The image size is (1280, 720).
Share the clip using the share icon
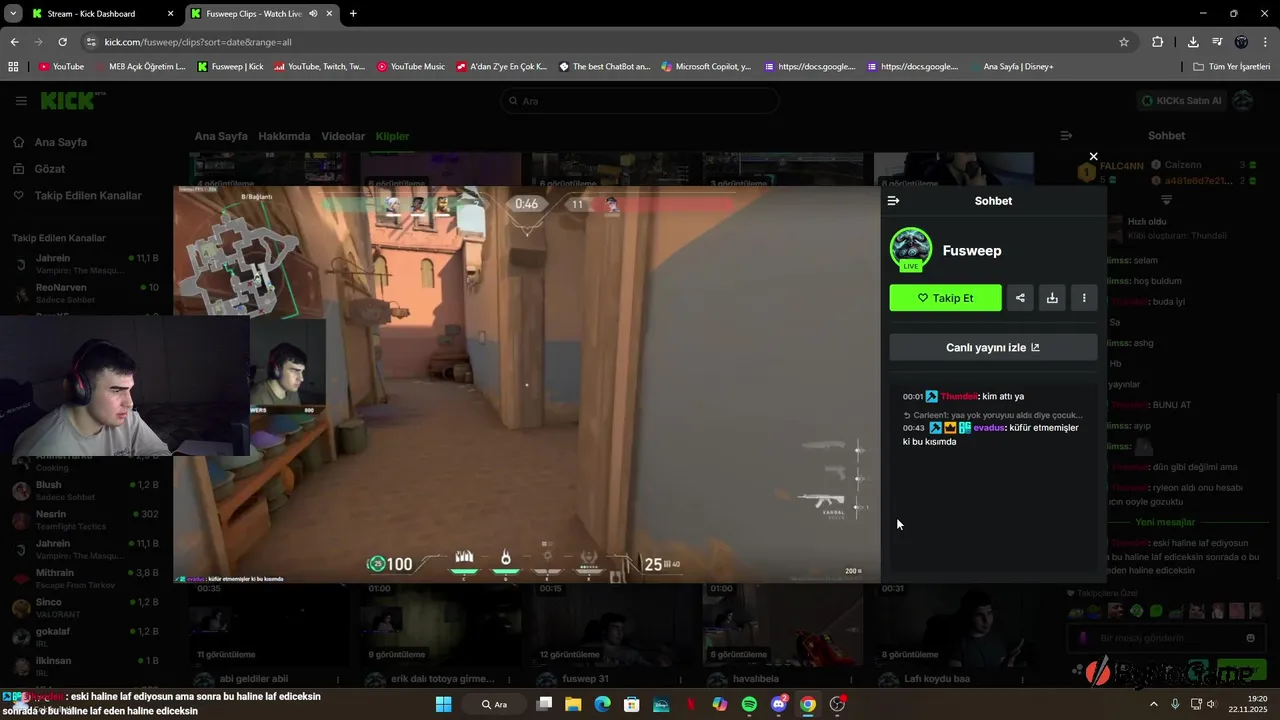pyautogui.click(x=1020, y=298)
